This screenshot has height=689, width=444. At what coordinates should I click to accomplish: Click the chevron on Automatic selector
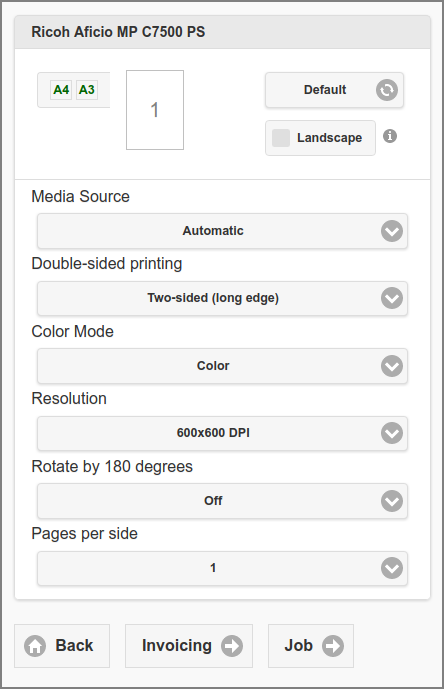pyautogui.click(x=392, y=231)
